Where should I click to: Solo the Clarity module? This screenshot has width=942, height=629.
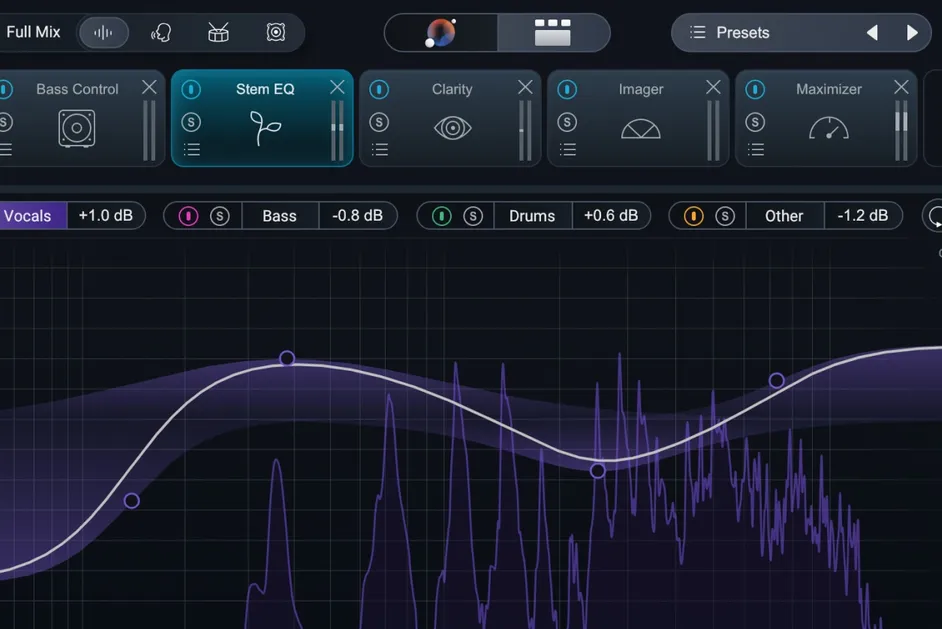click(x=379, y=123)
